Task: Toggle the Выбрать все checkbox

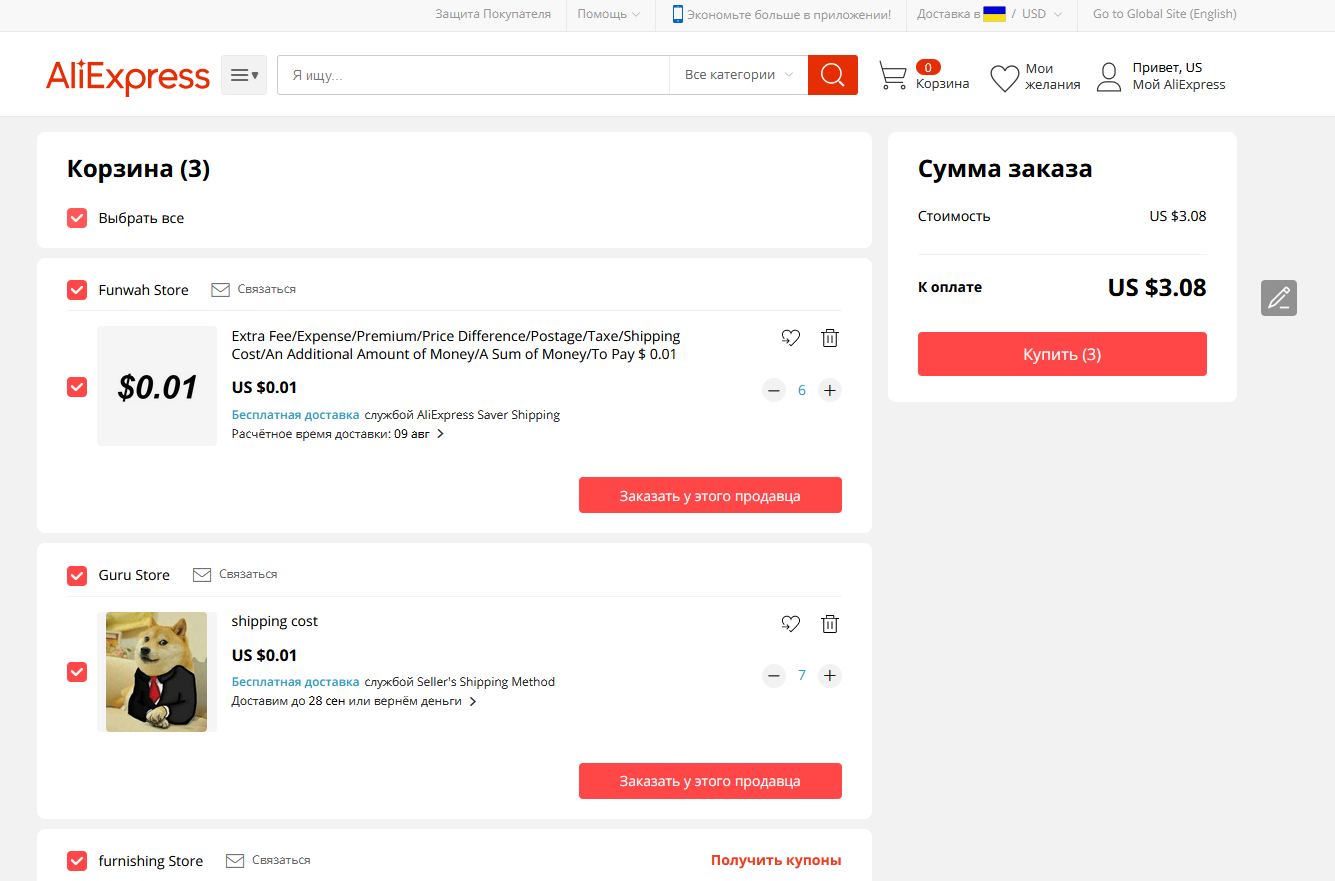Action: (77, 218)
